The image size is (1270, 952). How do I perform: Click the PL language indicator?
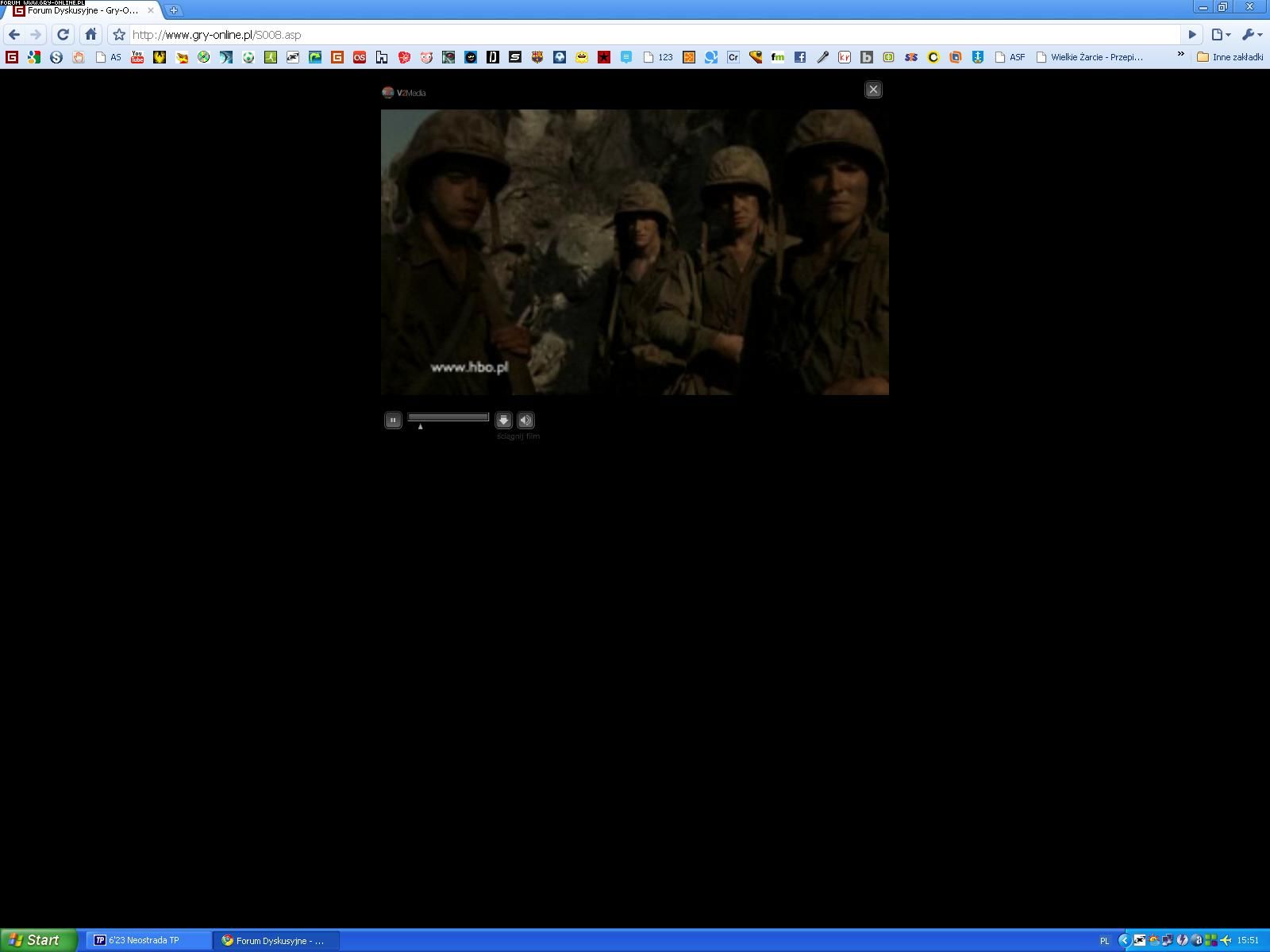click(x=1104, y=941)
